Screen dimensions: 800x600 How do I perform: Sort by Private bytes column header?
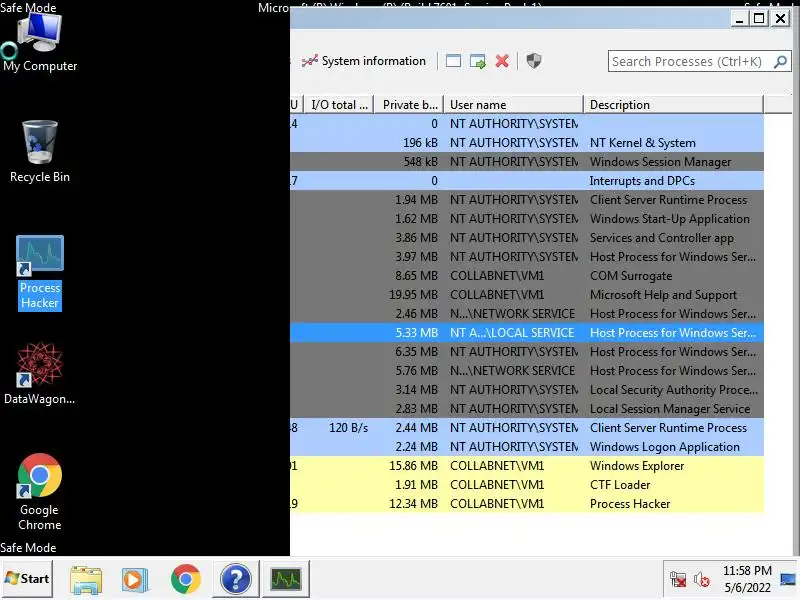[410, 105]
